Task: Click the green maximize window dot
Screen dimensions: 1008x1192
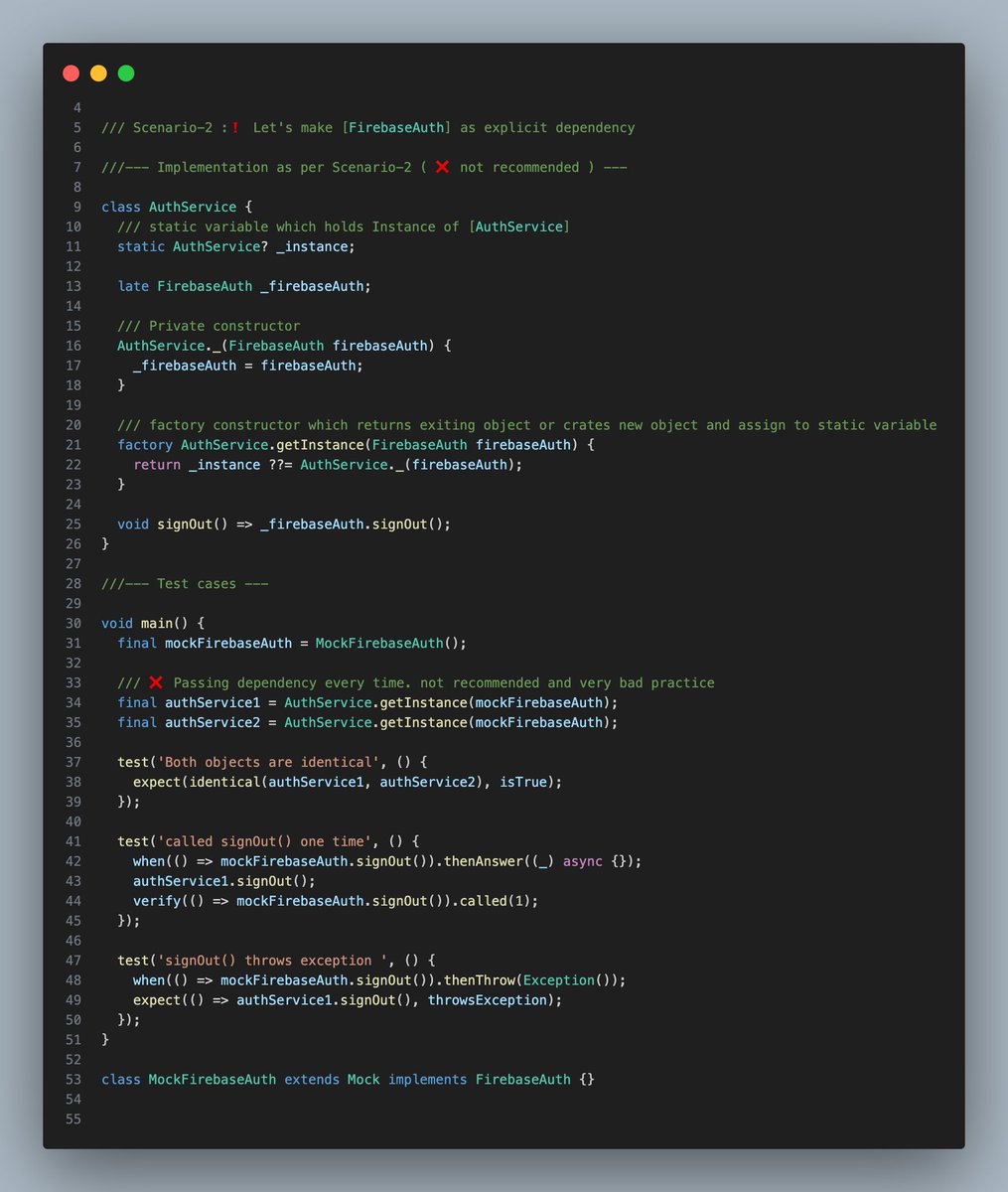Action: click(x=126, y=74)
